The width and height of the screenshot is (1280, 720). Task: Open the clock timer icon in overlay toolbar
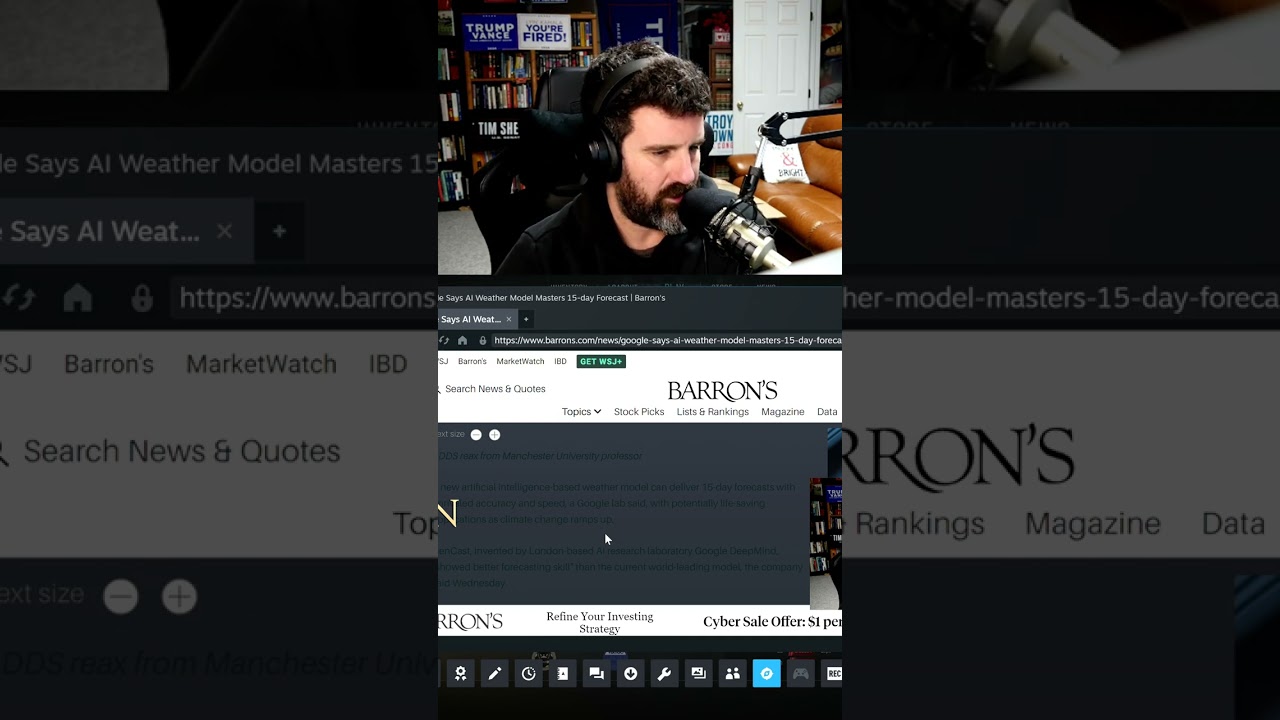pos(528,674)
